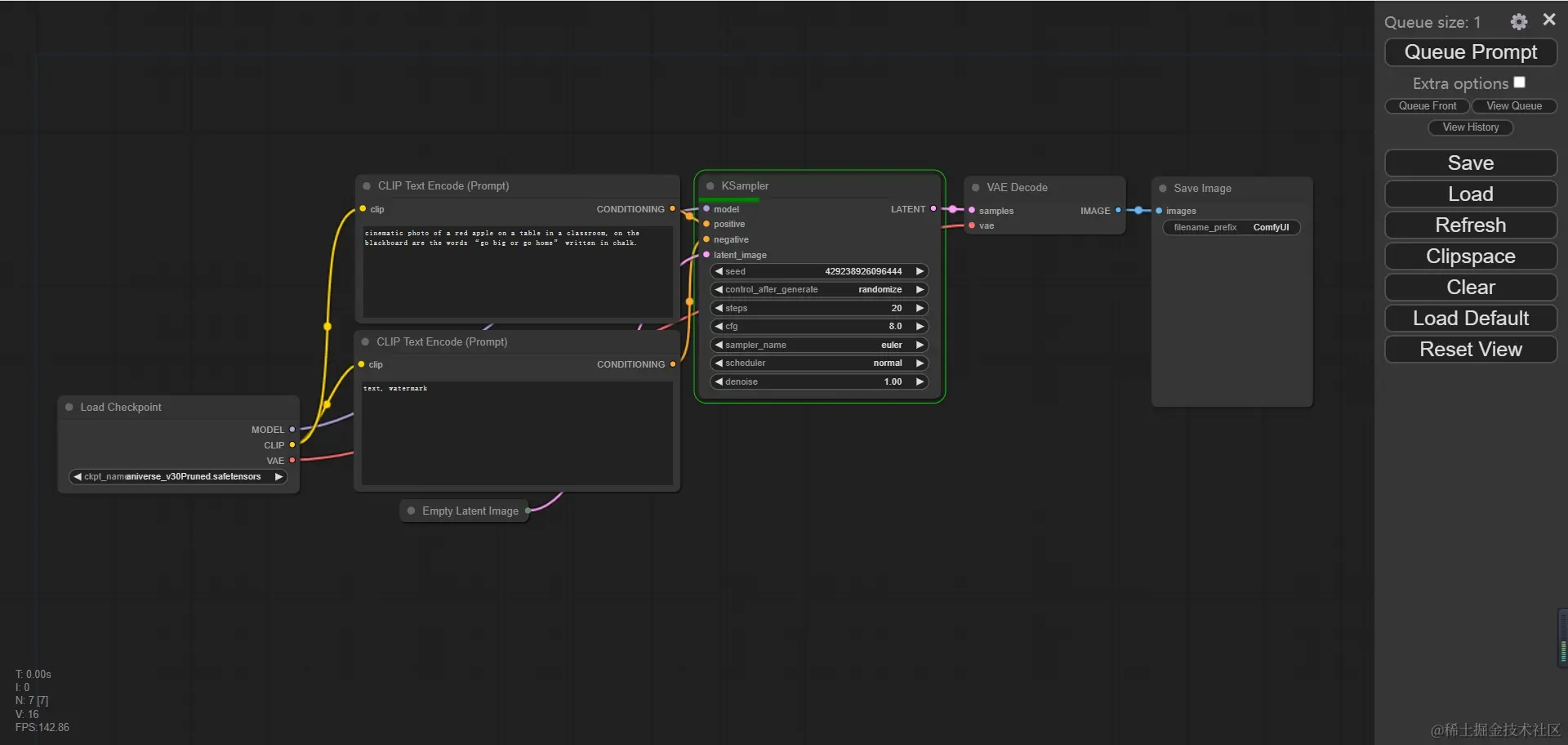Click the filename_prefix ComfyUI field
This screenshot has height=745, width=1568.
1232,228
